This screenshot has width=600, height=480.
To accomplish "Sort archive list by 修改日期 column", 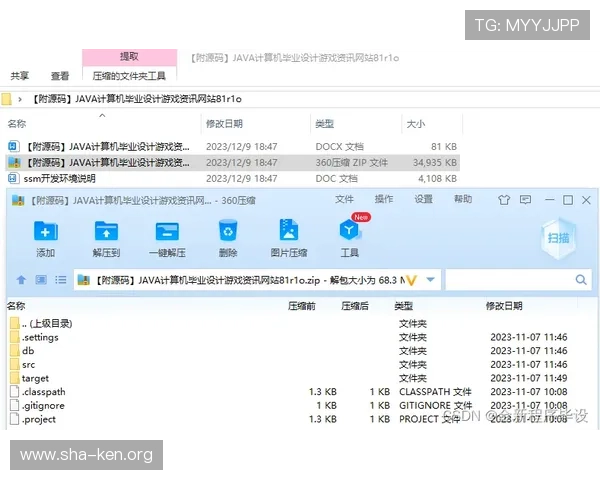I will 504,306.
